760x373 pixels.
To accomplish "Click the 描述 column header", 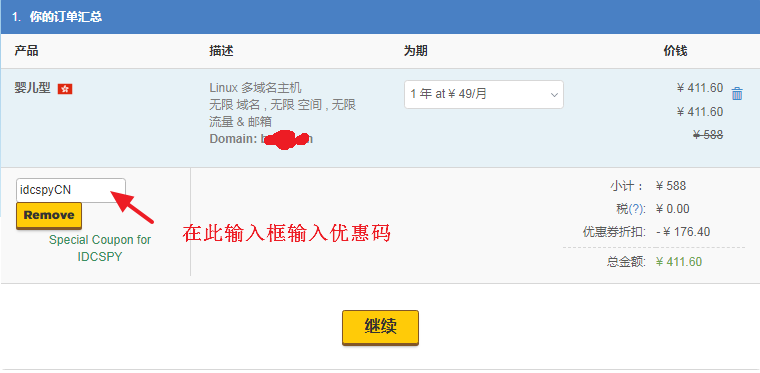I will [x=222, y=51].
